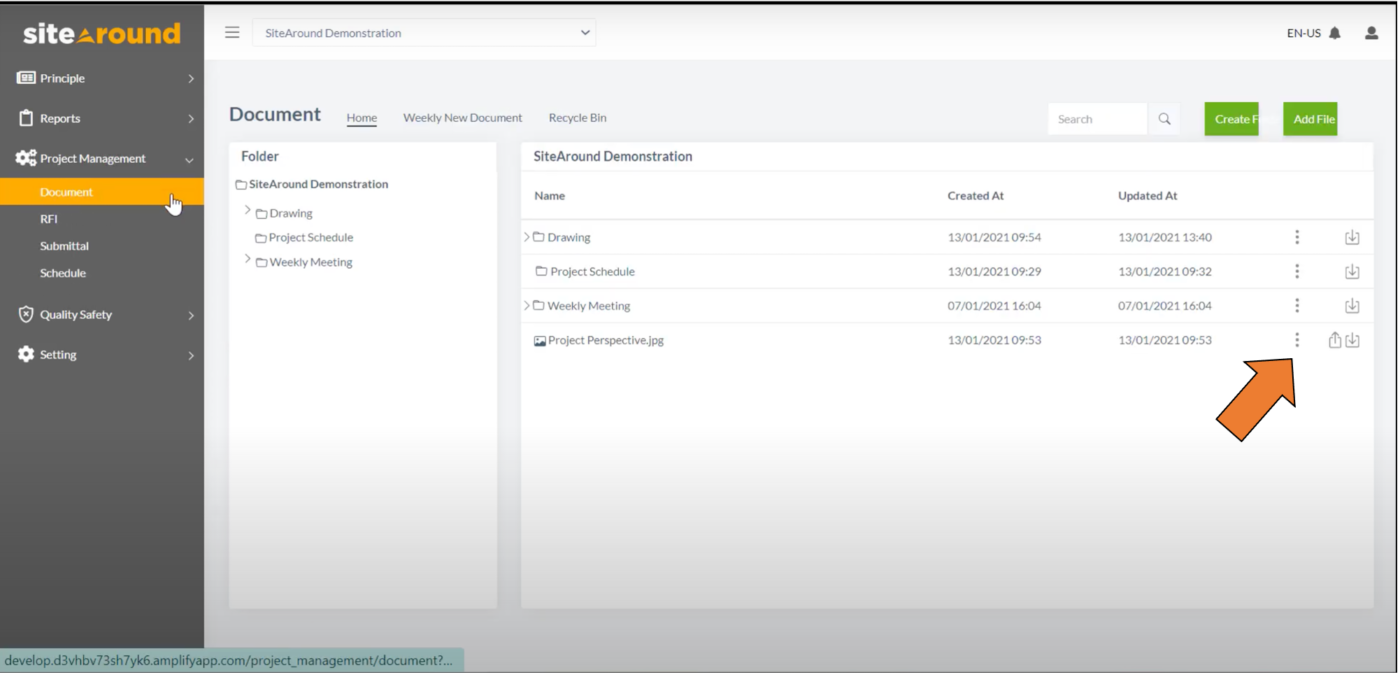Expand the Drawing folder in the tree
The image size is (1400, 673).
click(x=247, y=212)
